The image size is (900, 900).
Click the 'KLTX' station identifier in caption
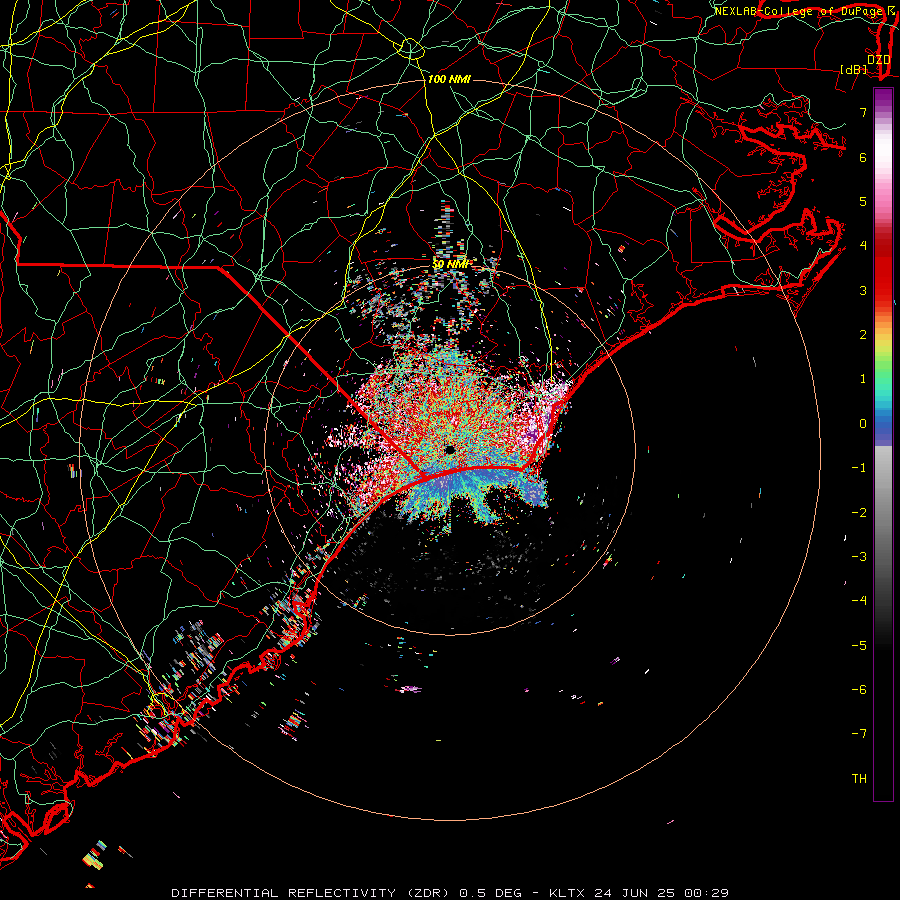click(x=567, y=893)
